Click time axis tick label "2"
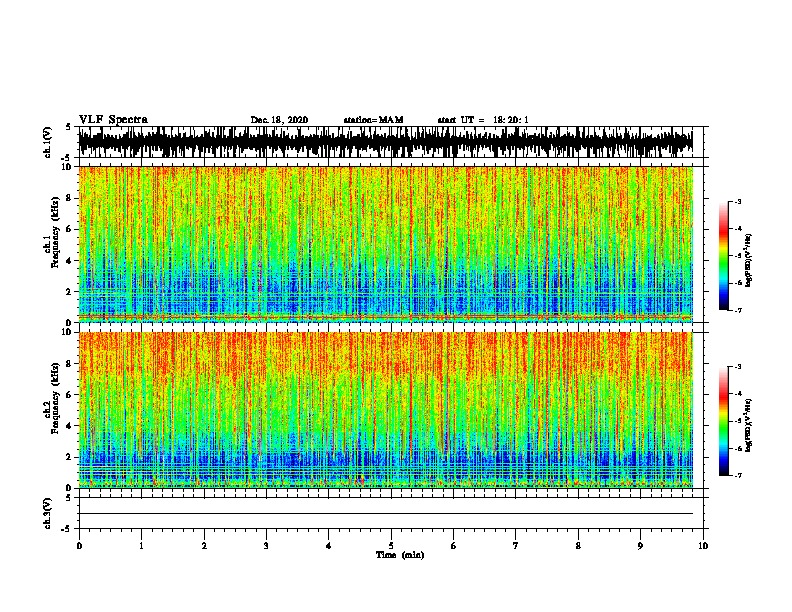Image resolution: width=792 pixels, height=612 pixels. click(204, 546)
